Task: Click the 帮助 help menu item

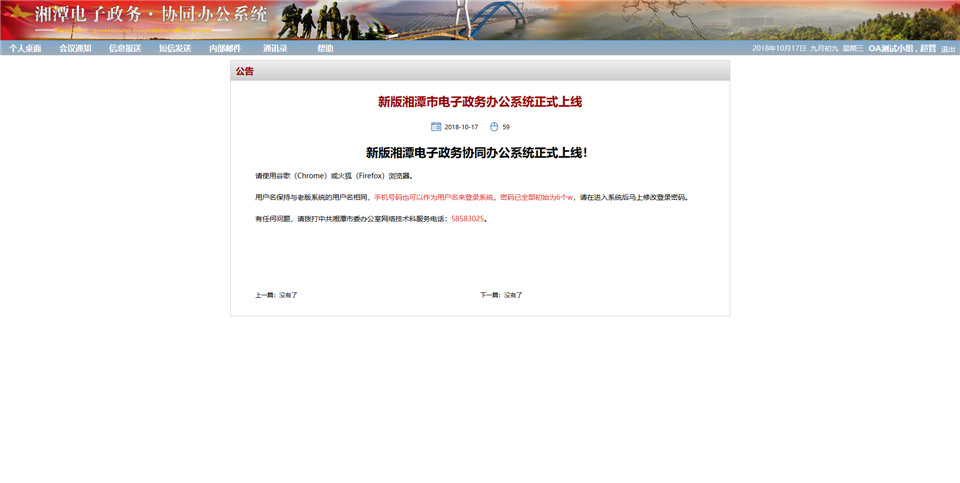Action: [x=325, y=48]
